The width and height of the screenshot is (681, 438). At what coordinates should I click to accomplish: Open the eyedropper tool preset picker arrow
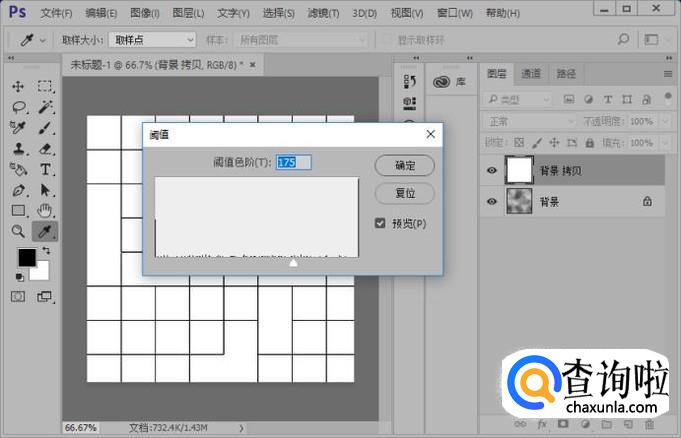pyautogui.click(x=43, y=40)
